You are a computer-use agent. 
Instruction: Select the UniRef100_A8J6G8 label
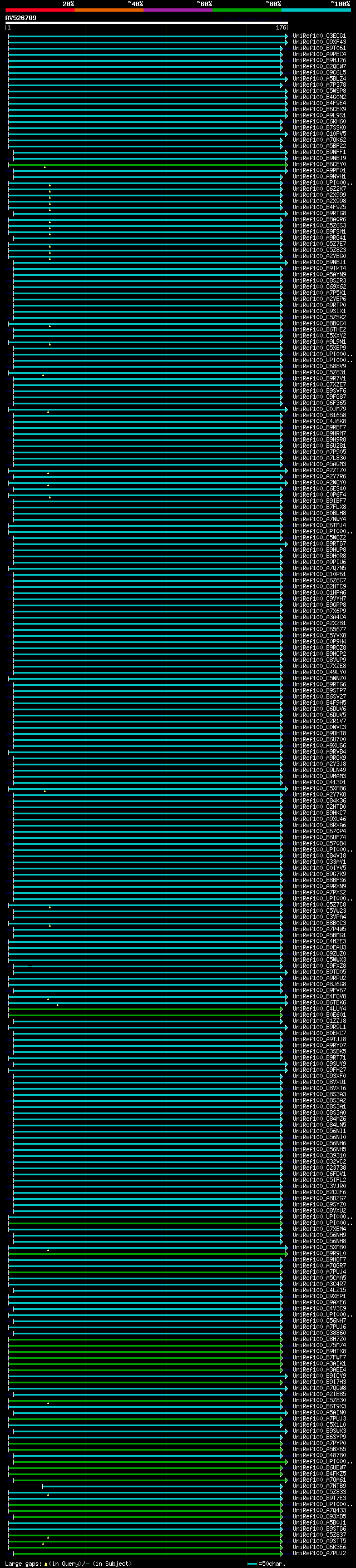[319, 983]
